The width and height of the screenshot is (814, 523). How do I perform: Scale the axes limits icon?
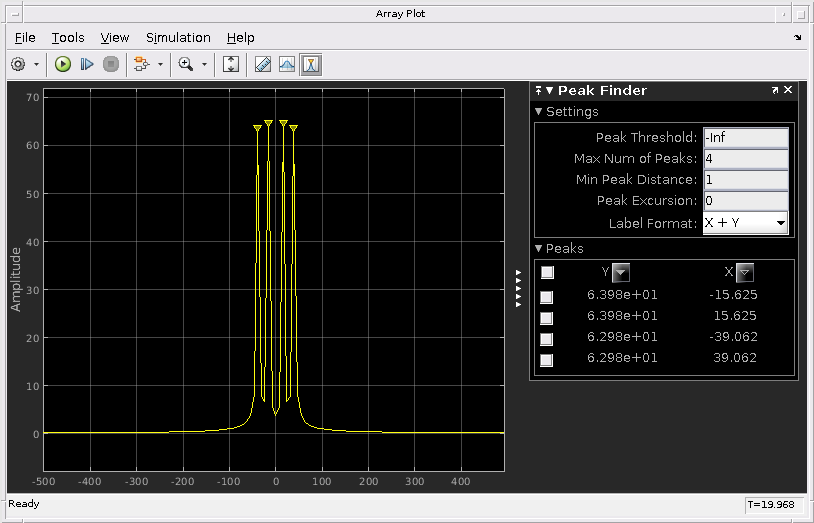pos(230,64)
